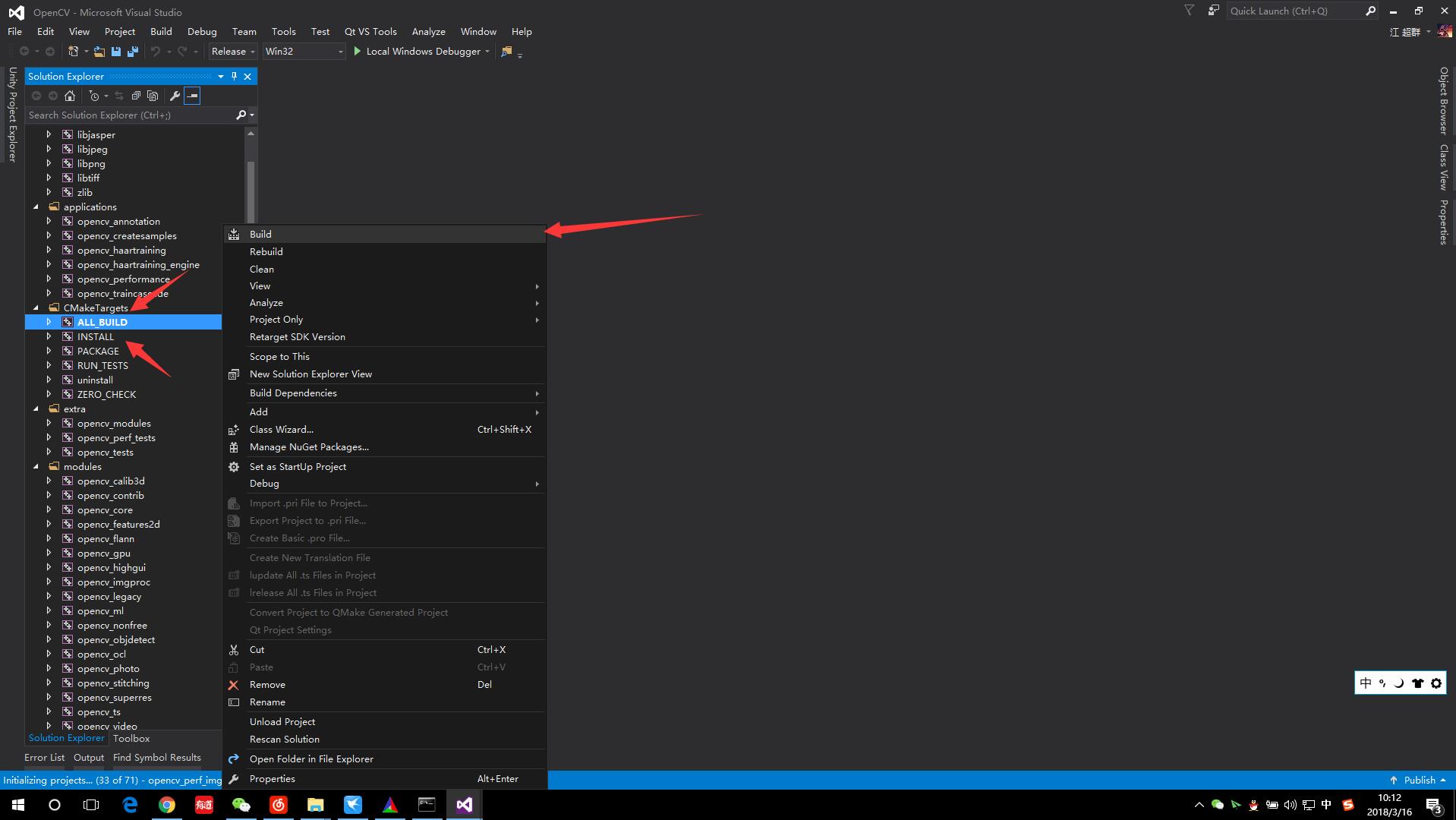The width and height of the screenshot is (1456, 820).
Task: Open Solution Explorer window position dropdown
Action: [x=221, y=76]
